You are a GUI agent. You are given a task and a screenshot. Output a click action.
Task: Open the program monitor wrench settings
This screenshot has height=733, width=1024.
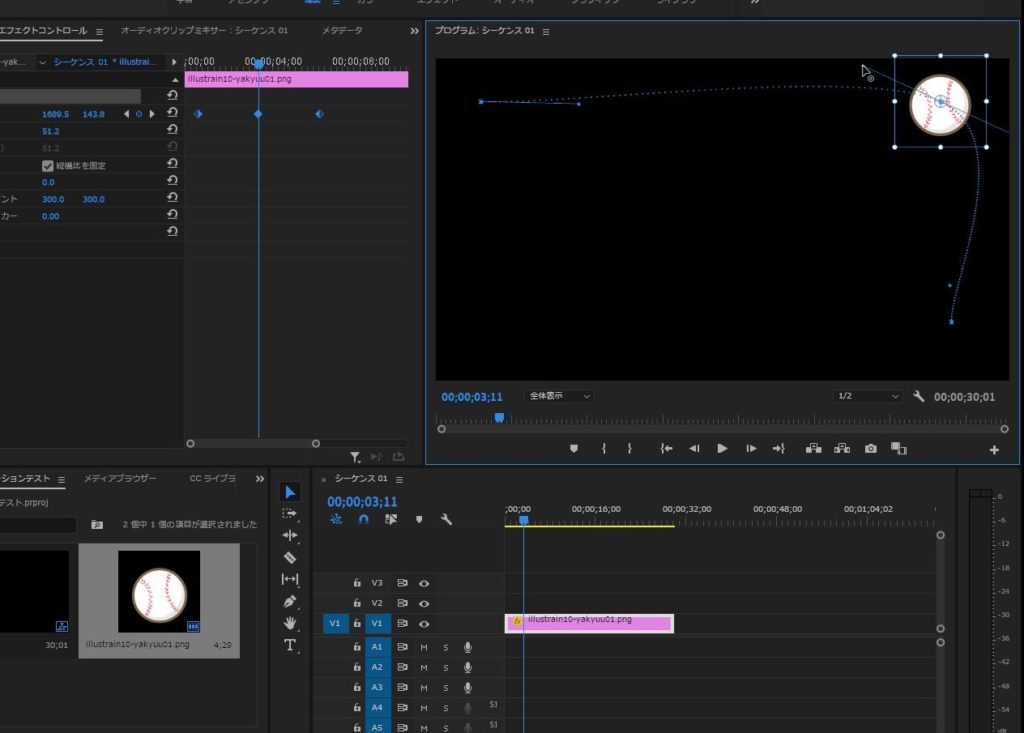(919, 396)
